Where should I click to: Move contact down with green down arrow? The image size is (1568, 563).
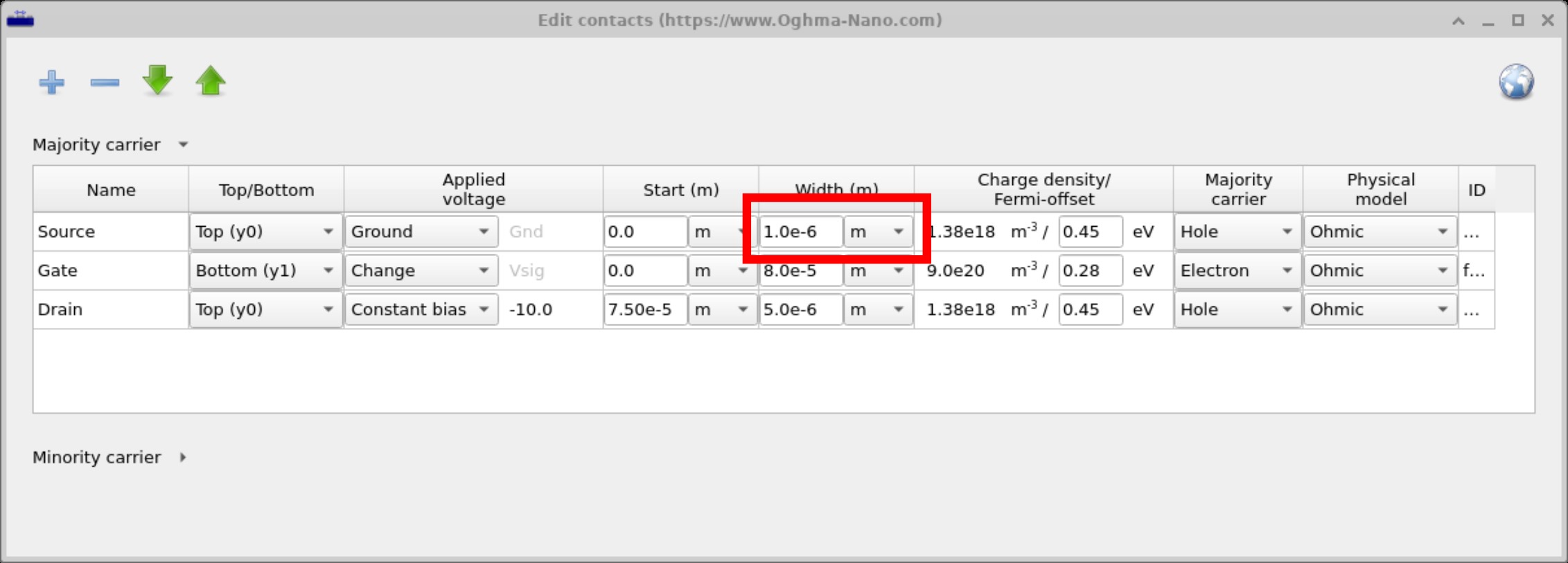157,80
